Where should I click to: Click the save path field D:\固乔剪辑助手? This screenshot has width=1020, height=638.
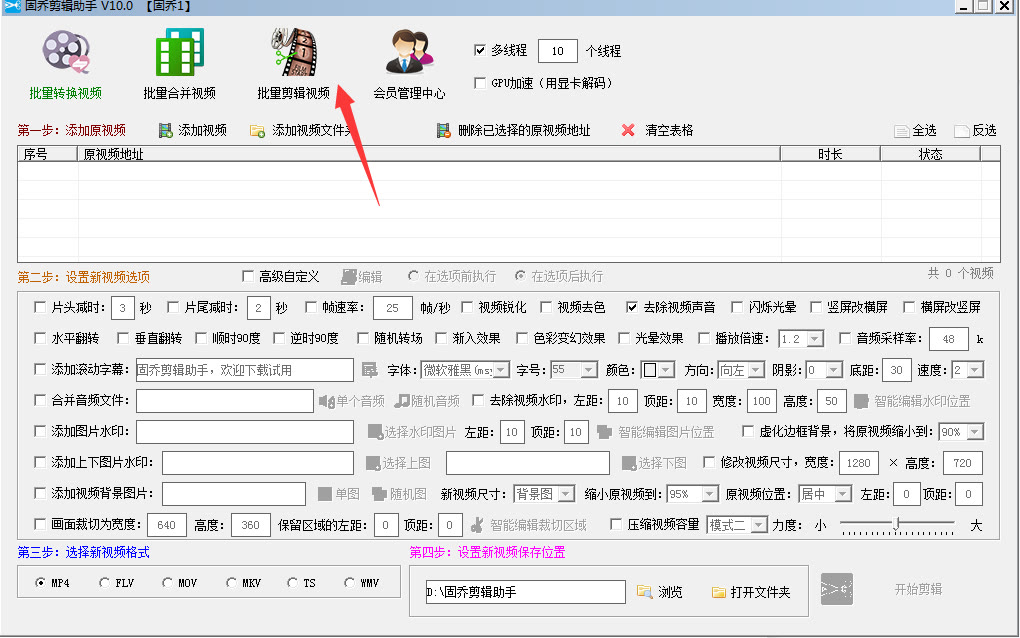pos(525,592)
